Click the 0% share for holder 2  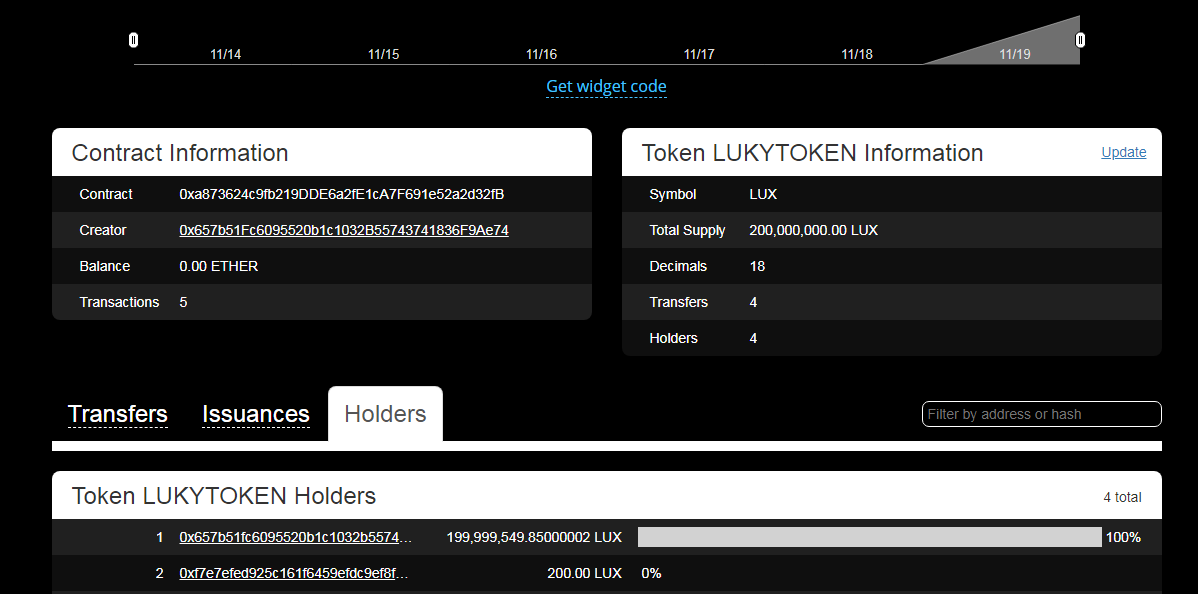(x=651, y=573)
